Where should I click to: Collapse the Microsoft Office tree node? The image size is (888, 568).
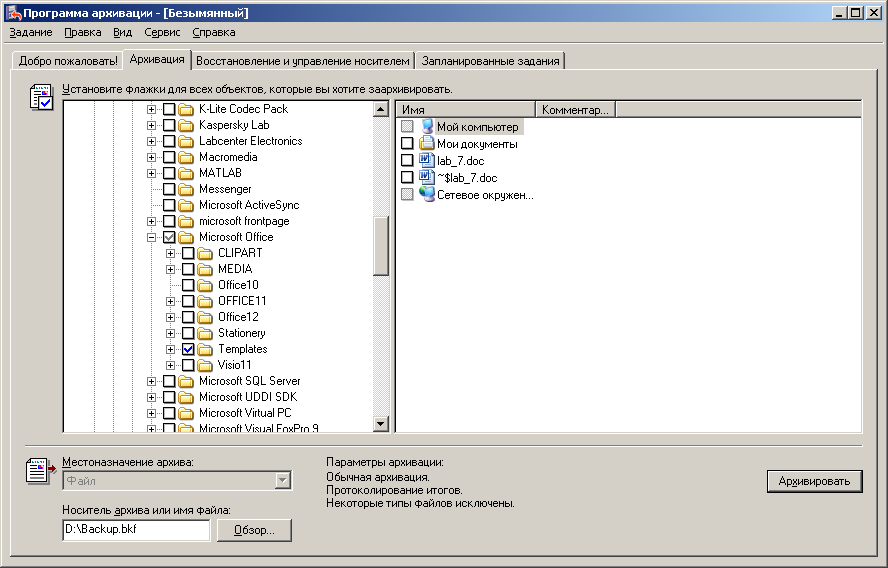click(x=151, y=238)
